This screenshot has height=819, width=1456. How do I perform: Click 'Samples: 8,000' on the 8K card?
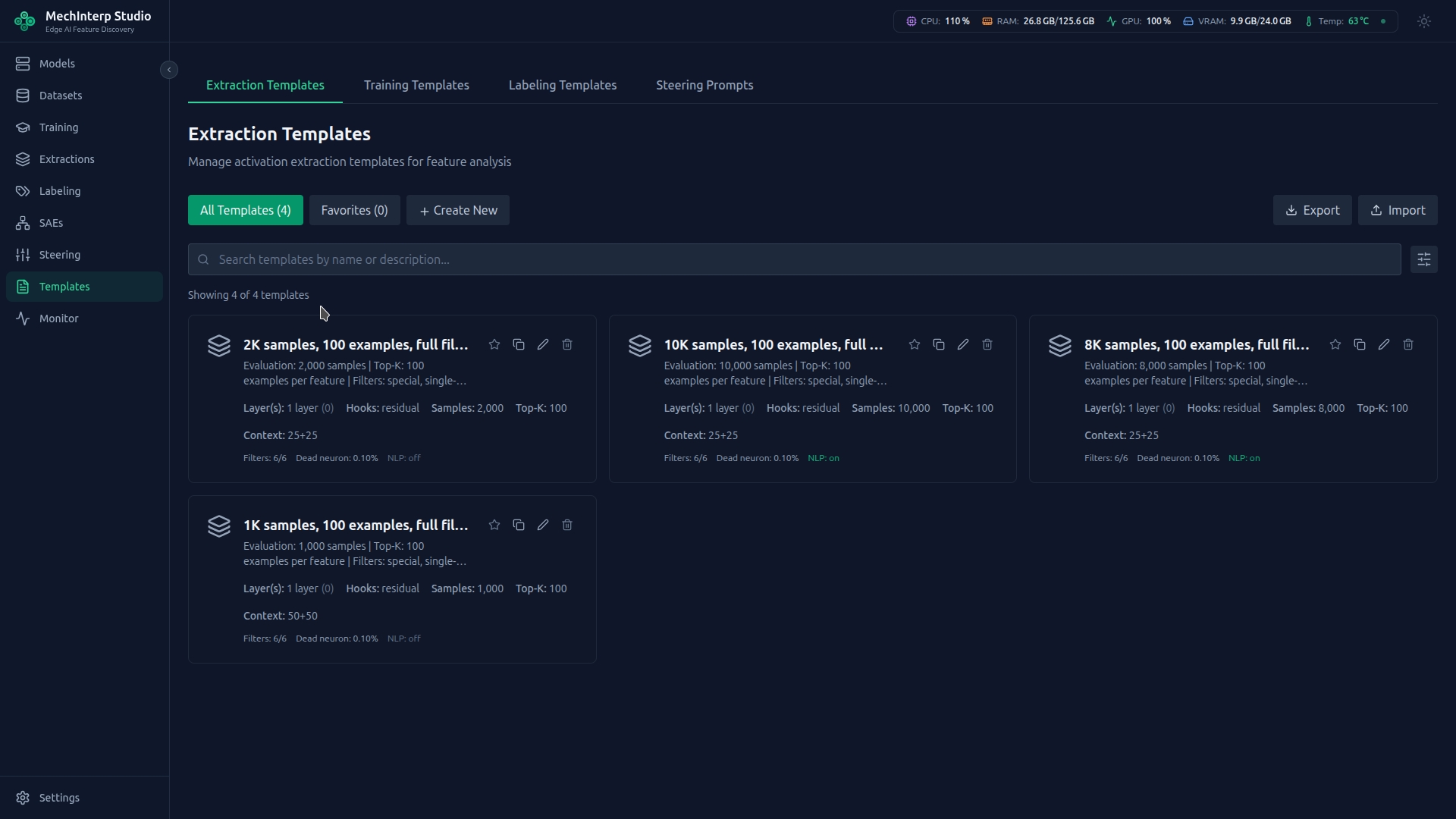click(x=1308, y=408)
